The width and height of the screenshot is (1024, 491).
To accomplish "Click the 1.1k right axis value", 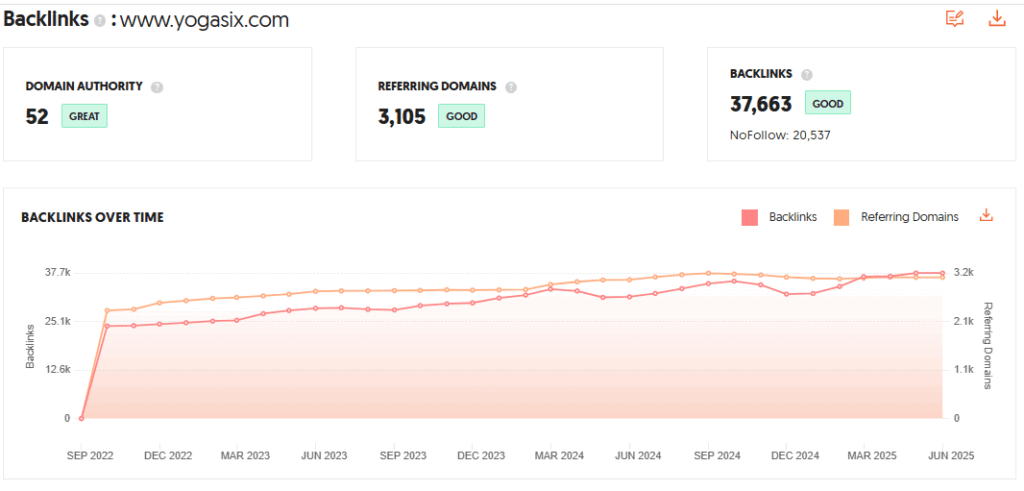I will (964, 370).
